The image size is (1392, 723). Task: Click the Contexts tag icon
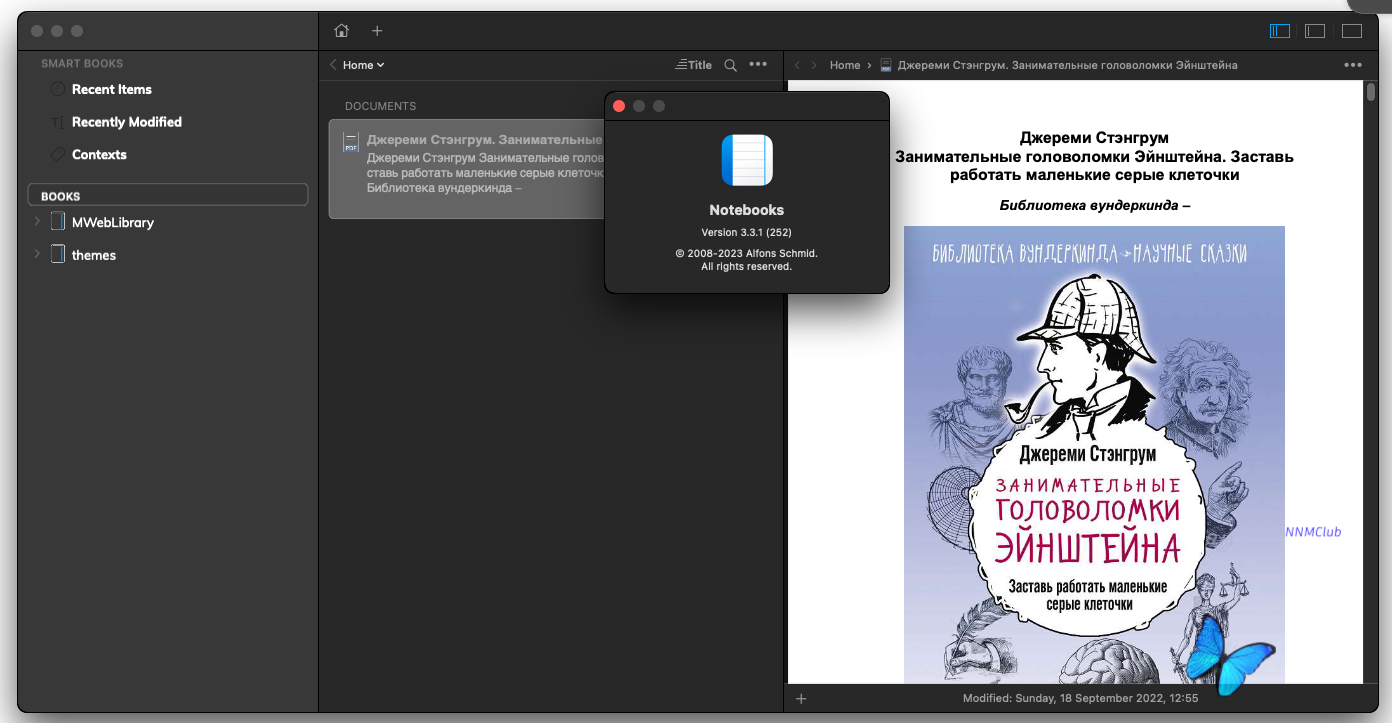[x=57, y=155]
